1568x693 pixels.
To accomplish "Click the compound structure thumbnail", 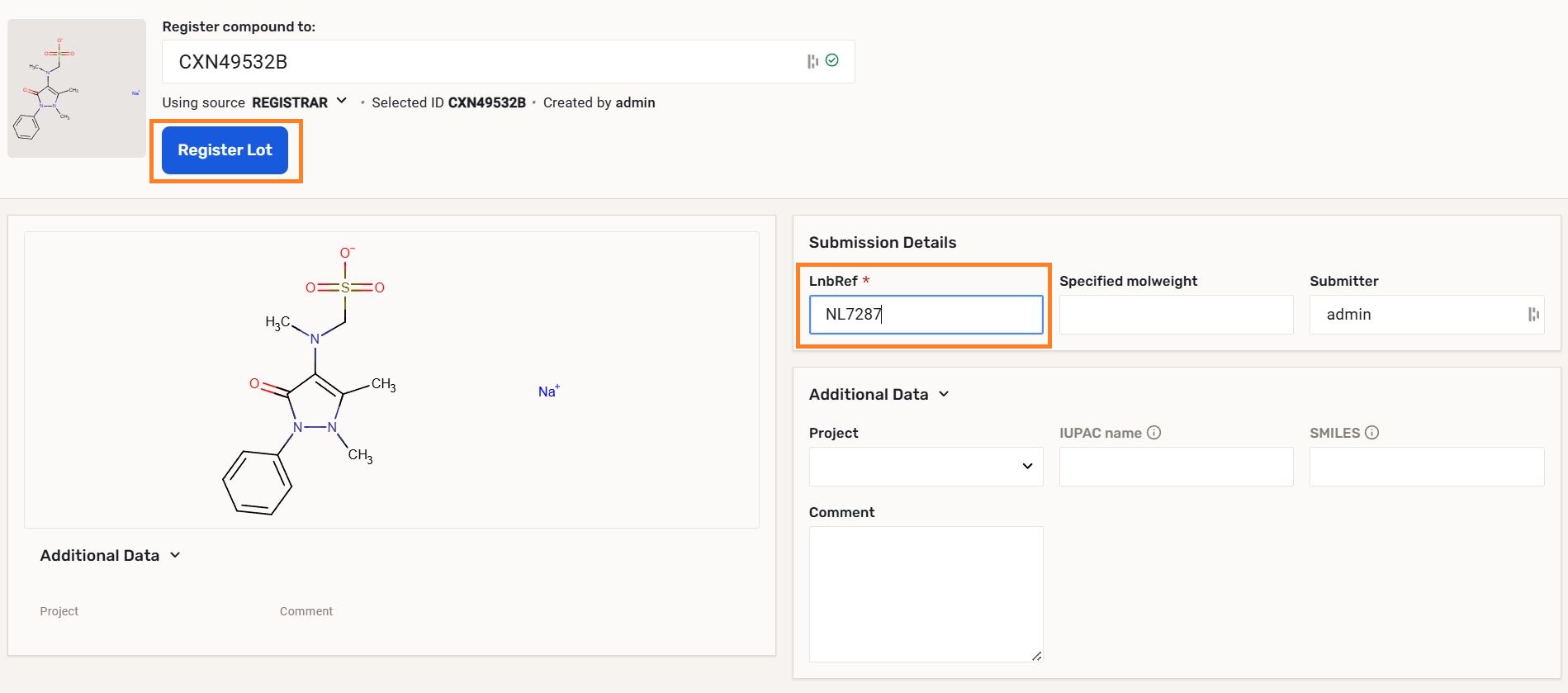I will point(77,88).
